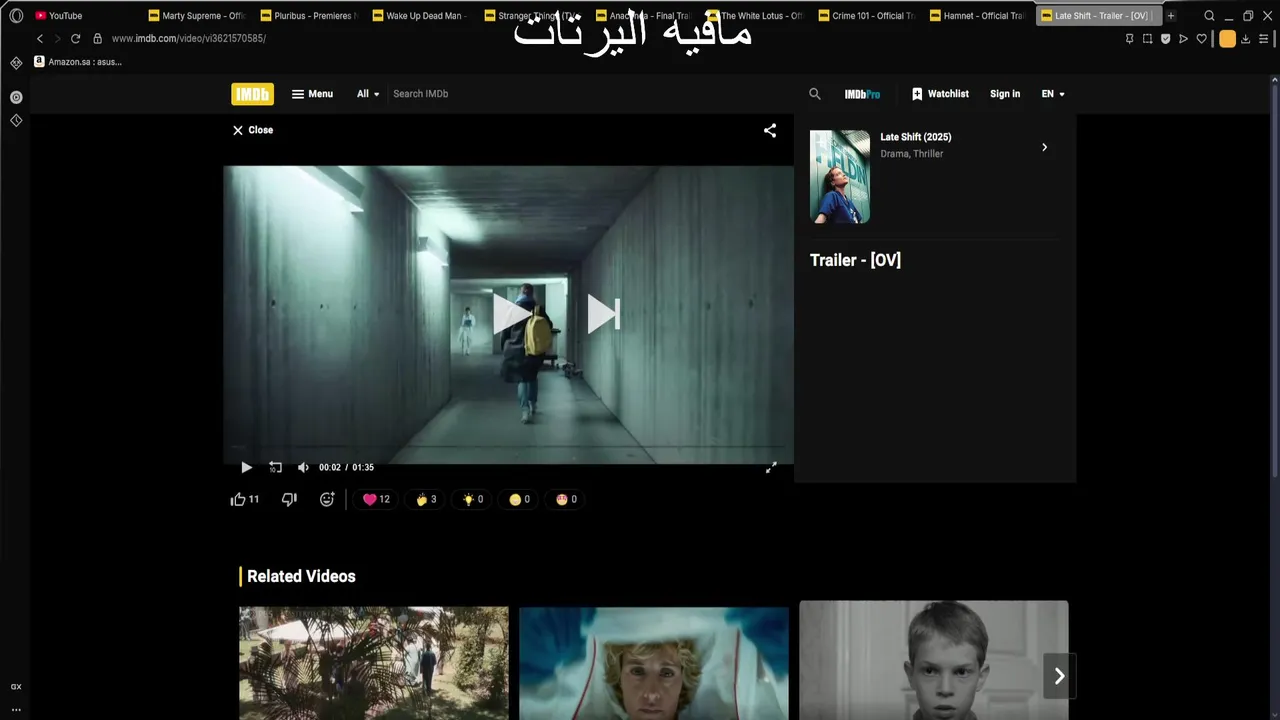Focus the Search IMDb field
Viewport: 1280px width, 720px height.
click(590, 94)
